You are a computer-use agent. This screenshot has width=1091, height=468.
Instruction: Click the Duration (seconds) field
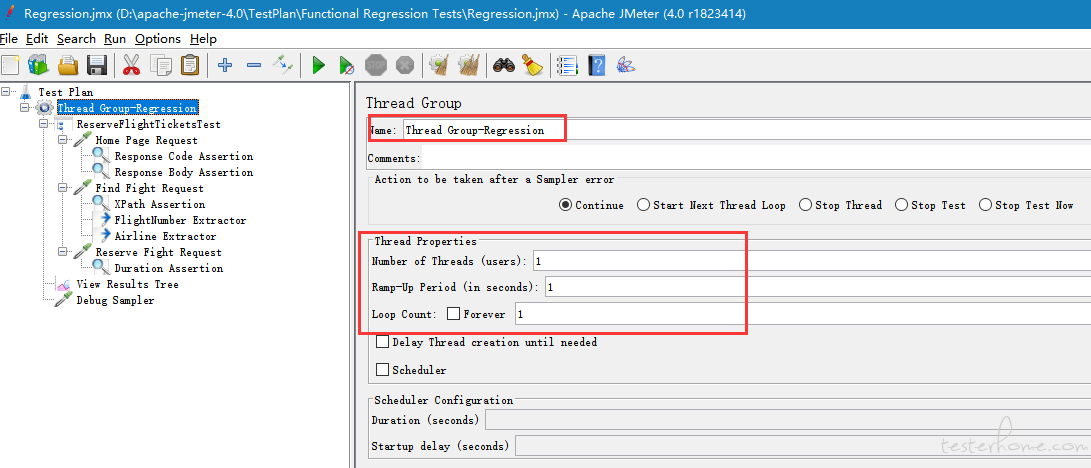[788, 420]
